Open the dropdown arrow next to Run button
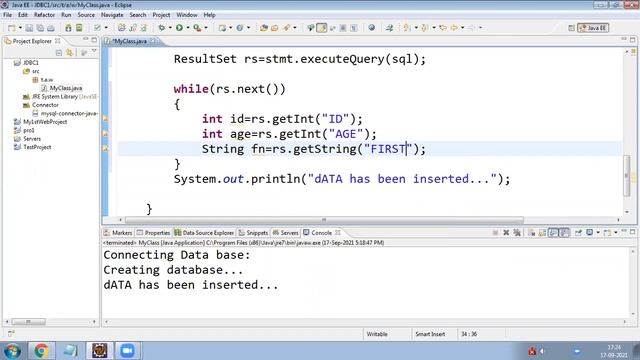 tap(188, 28)
